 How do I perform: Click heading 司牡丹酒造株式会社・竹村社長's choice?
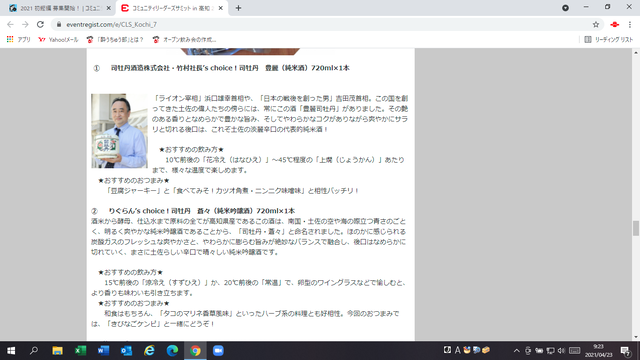230,68
